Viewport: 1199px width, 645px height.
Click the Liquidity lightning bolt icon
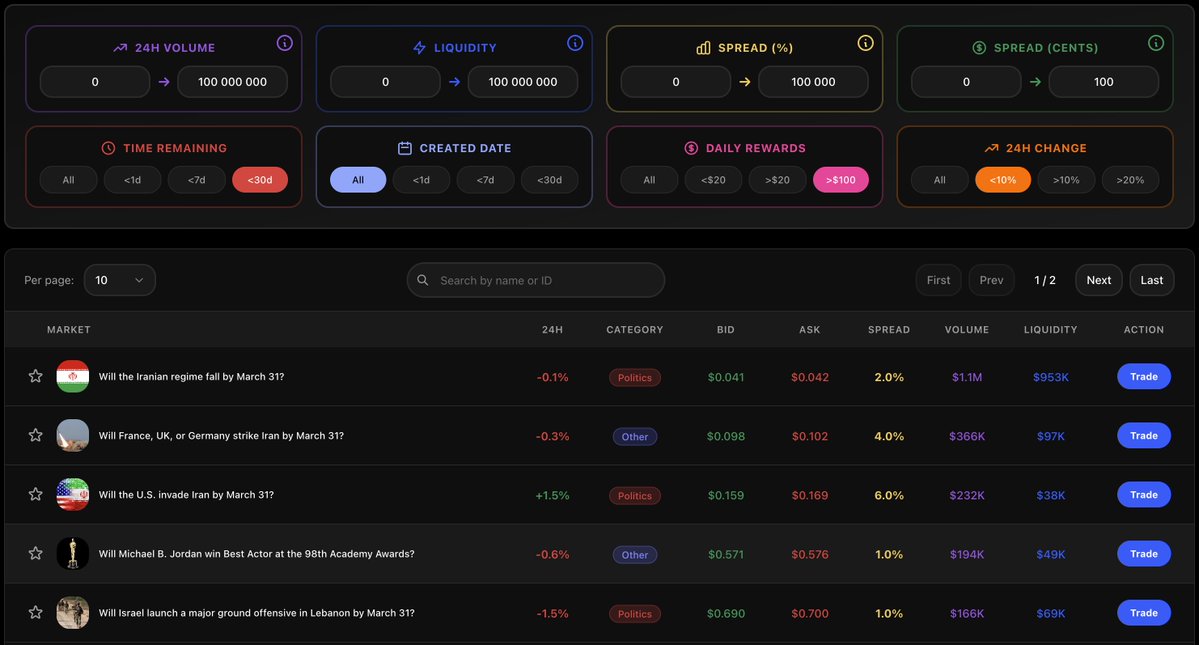point(419,47)
